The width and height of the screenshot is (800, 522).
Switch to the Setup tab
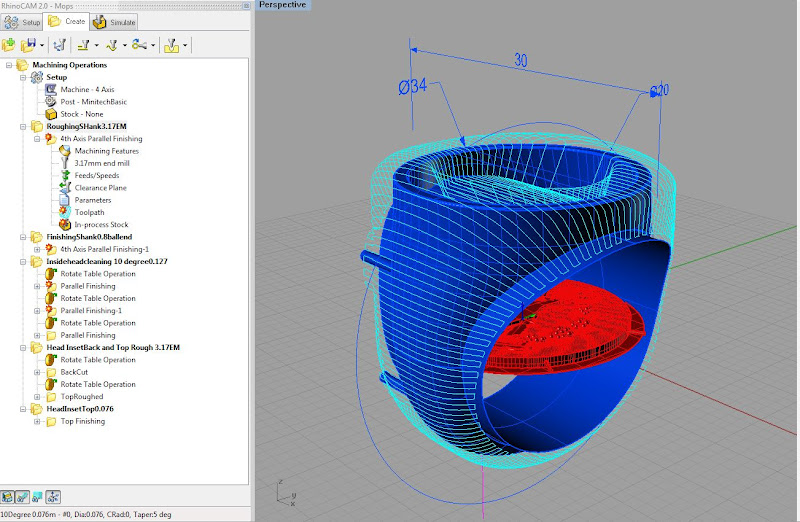(24, 22)
